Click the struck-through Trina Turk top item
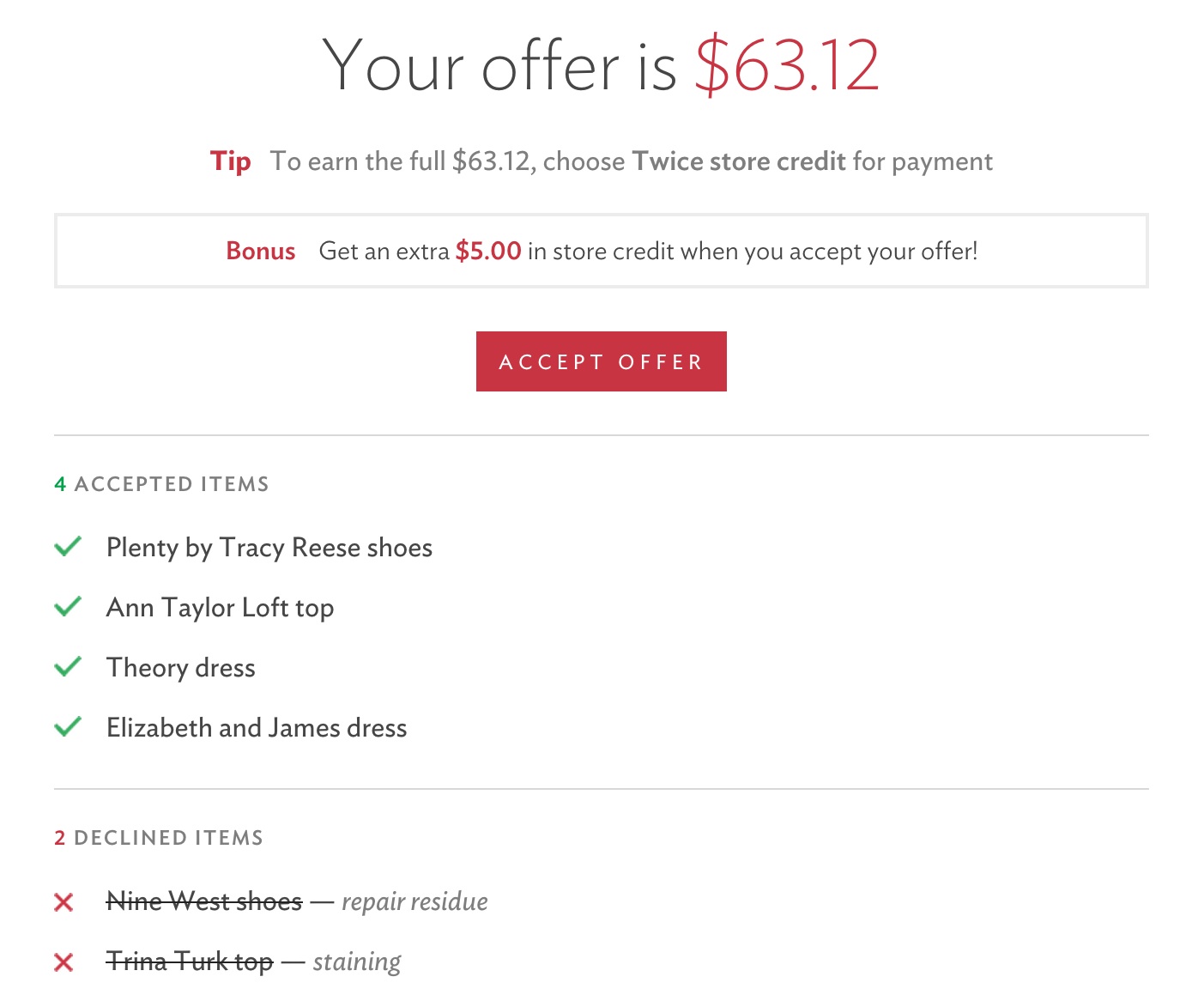This screenshot has height=1007, width=1204. tap(190, 962)
